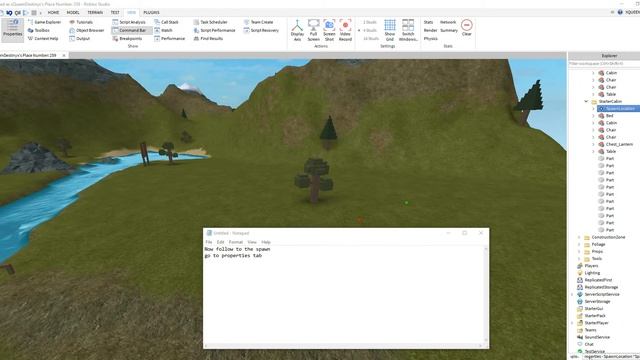Enter Full Screen mode
Screen dimensions: 640x360
coord(313,30)
